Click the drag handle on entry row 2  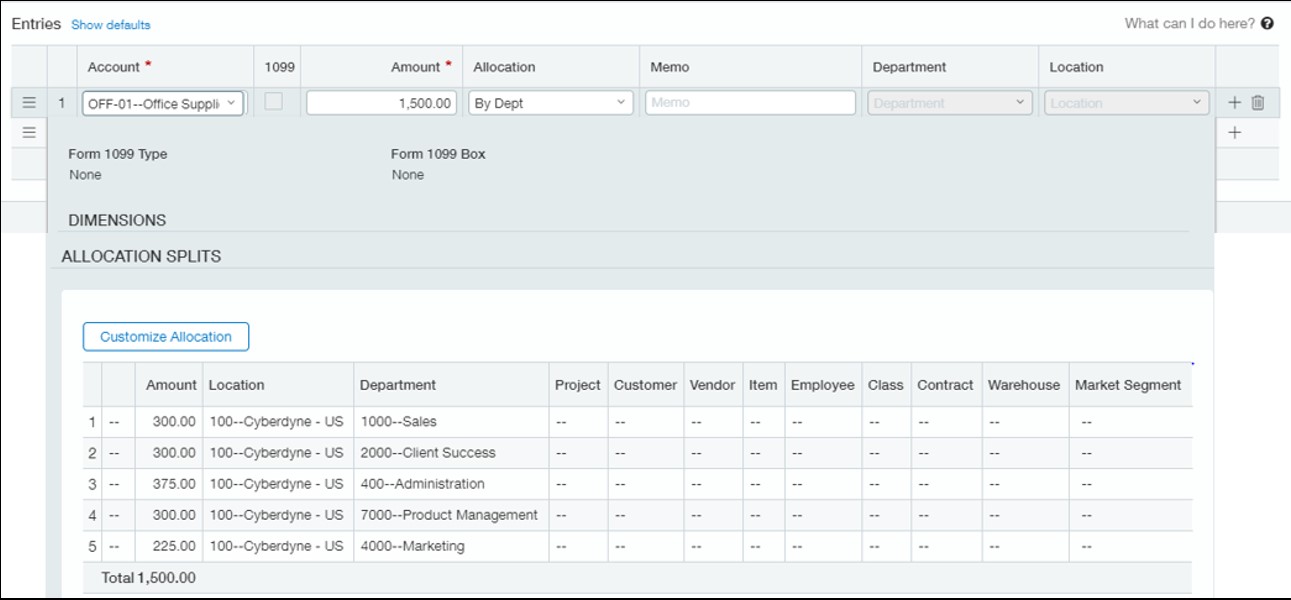[29, 130]
